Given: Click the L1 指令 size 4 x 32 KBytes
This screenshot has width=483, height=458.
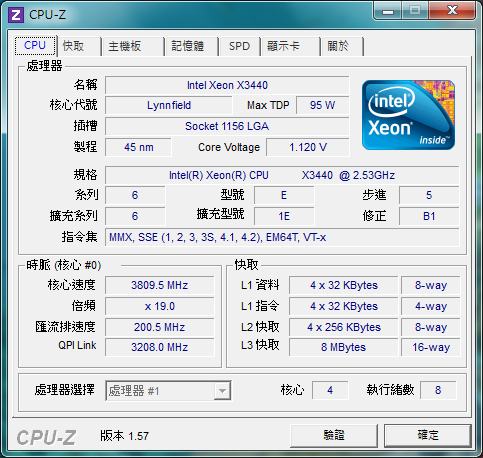Looking at the screenshot, I should (x=344, y=306).
